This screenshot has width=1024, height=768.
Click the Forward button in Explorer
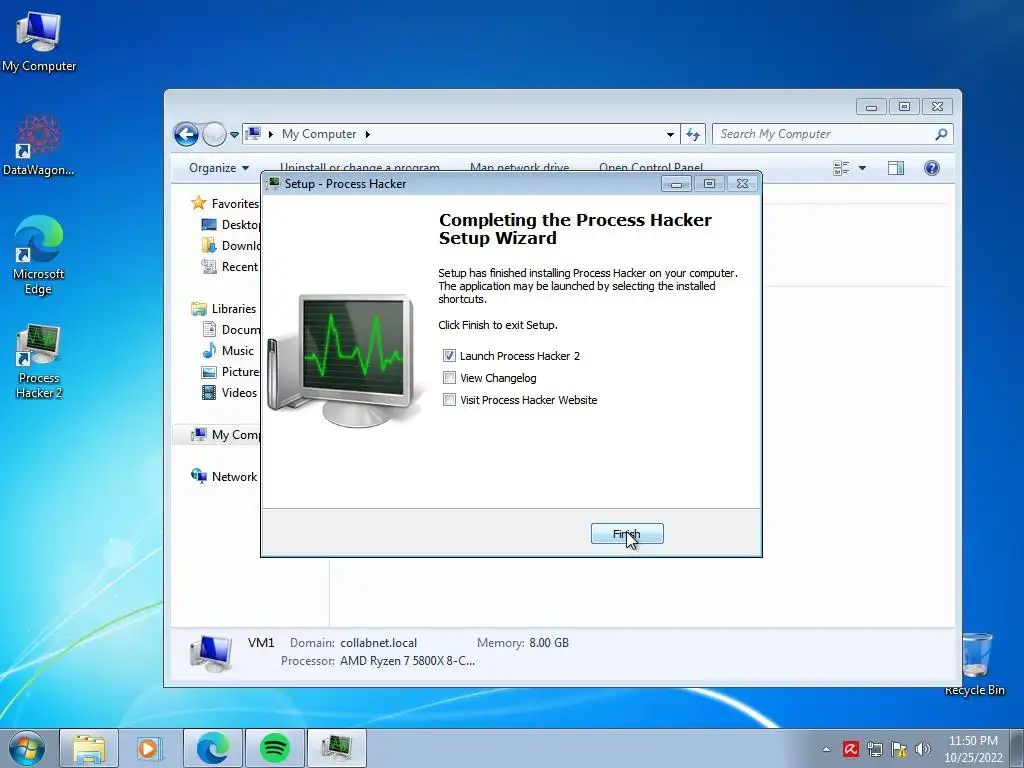click(x=214, y=135)
